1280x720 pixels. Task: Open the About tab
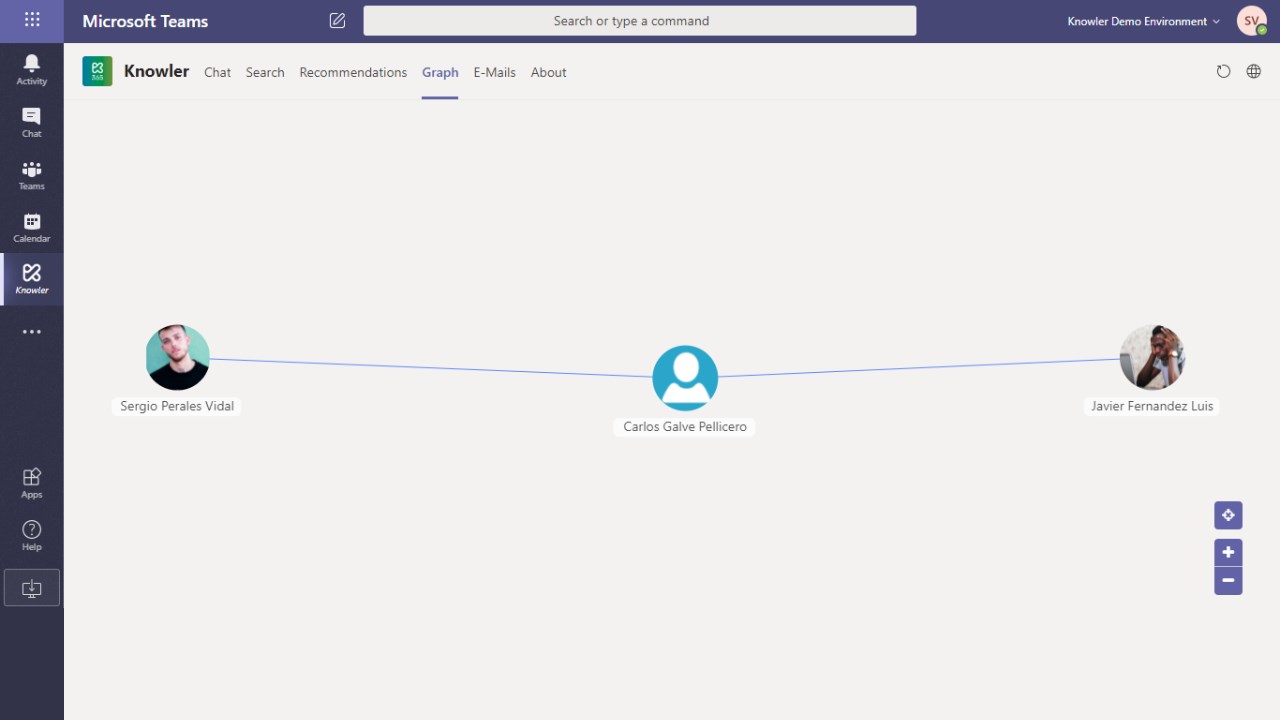(x=549, y=72)
